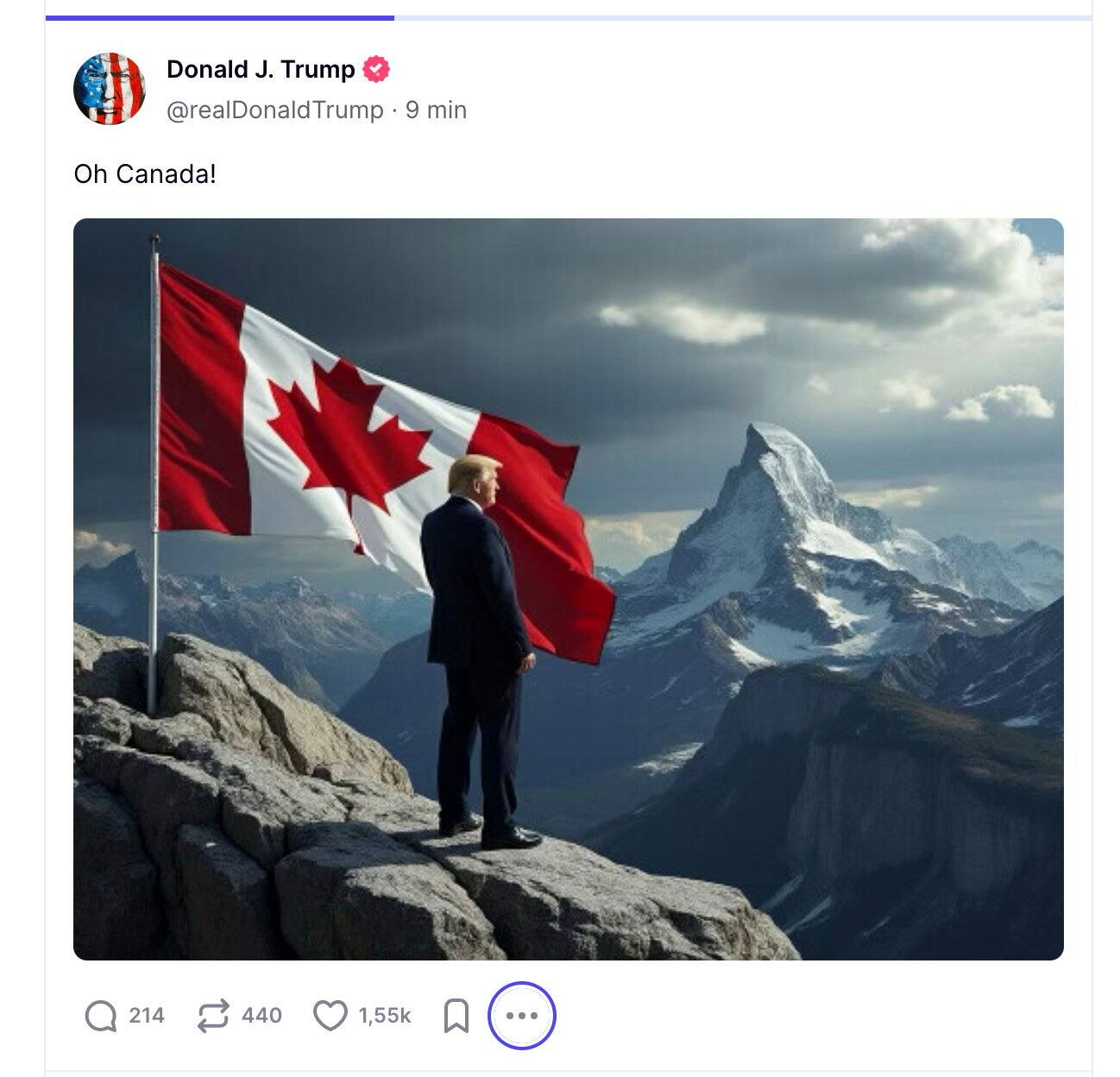
Task: Open the flag-painted profile avatar
Action: click(x=110, y=89)
